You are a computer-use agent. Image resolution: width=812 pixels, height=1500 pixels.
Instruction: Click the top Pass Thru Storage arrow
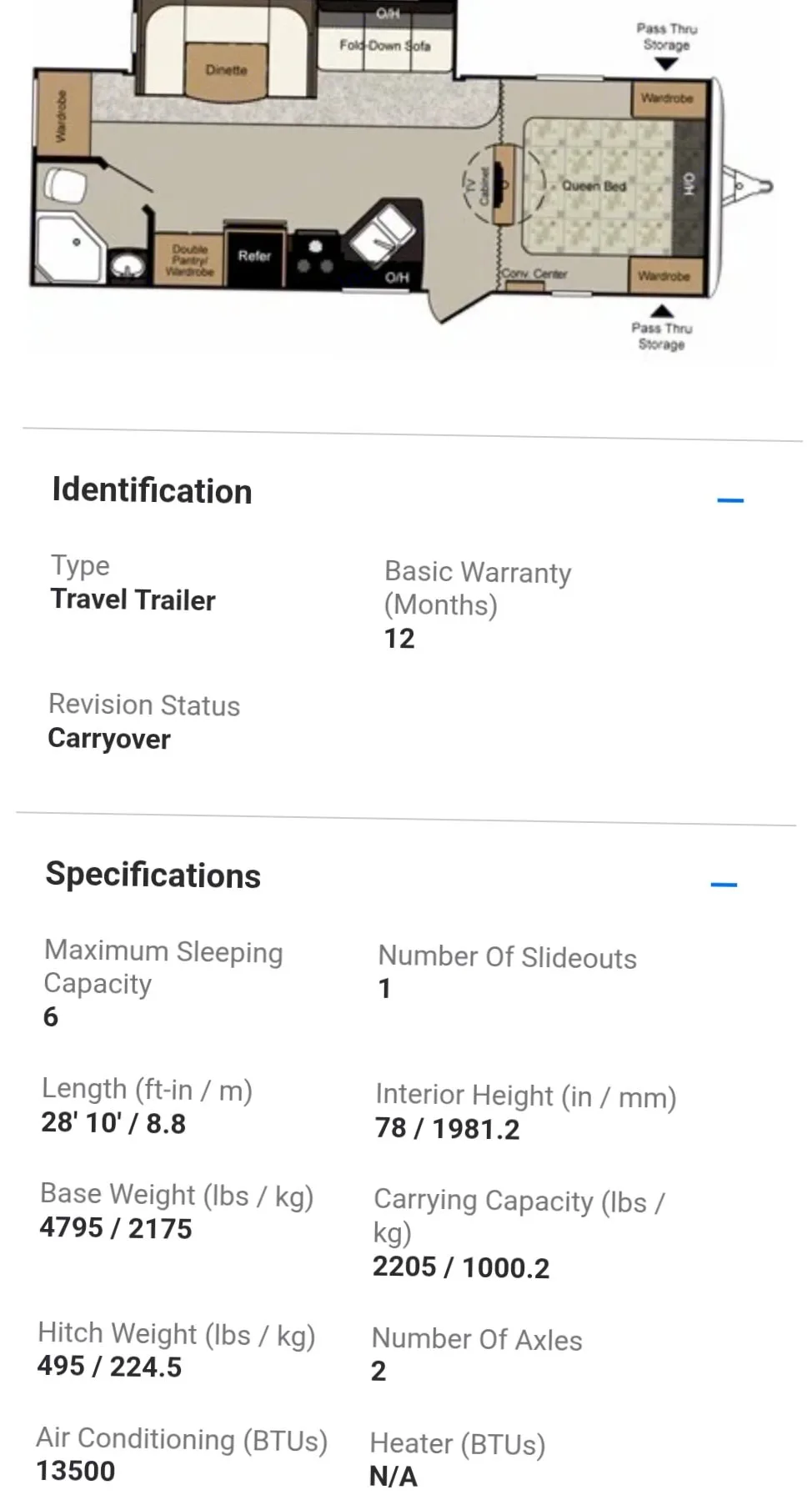(666, 64)
